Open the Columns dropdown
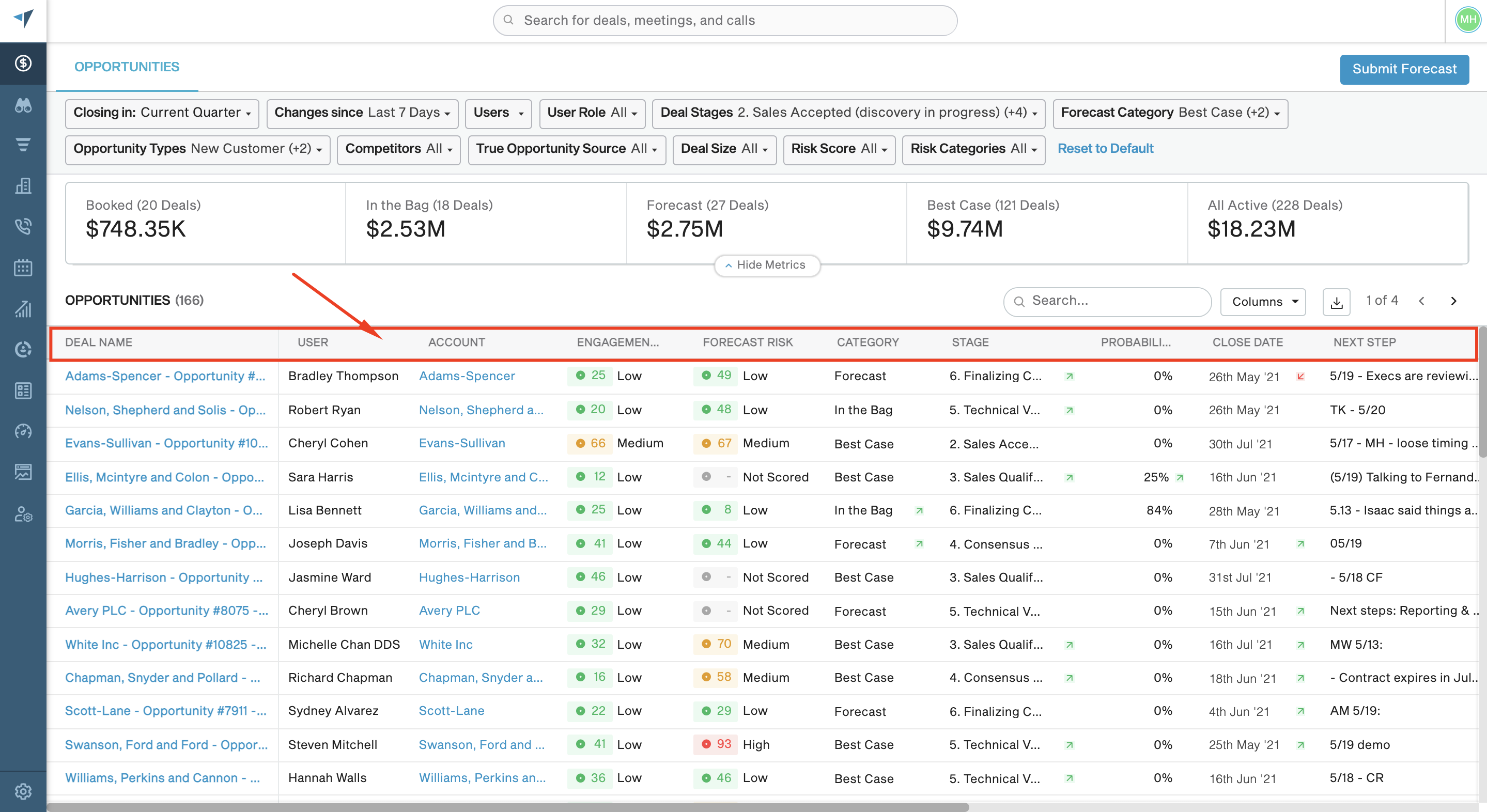The width and height of the screenshot is (1487, 812). pyautogui.click(x=1262, y=302)
